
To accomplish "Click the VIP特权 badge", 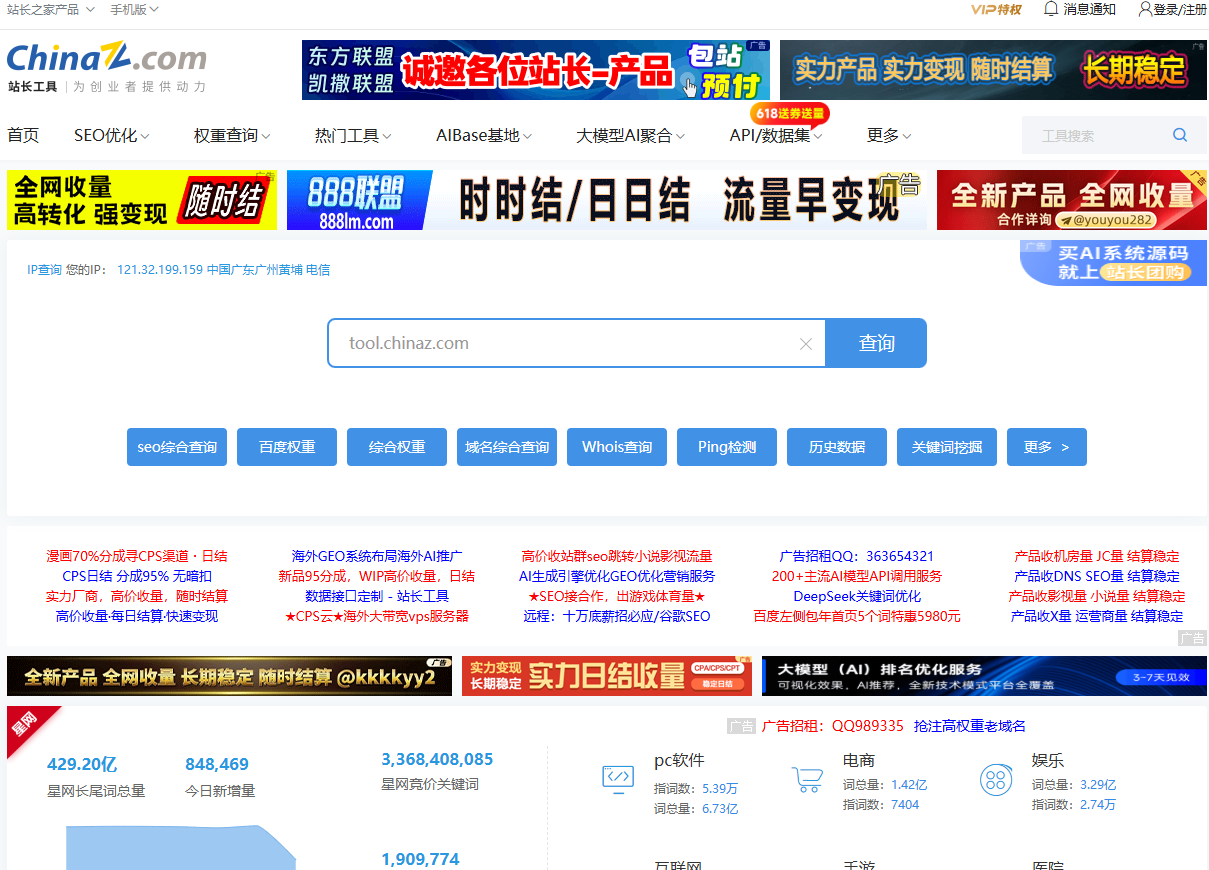I will [x=996, y=9].
